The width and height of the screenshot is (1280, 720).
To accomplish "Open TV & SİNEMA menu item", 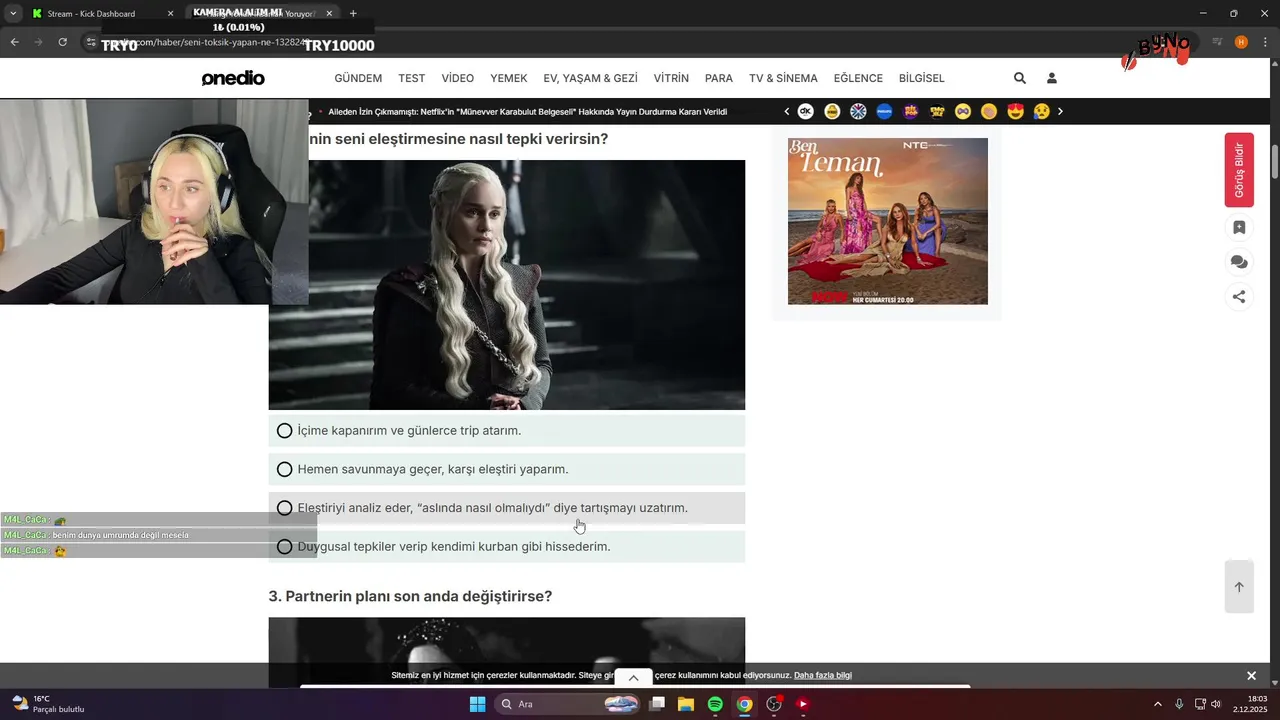I will [783, 78].
